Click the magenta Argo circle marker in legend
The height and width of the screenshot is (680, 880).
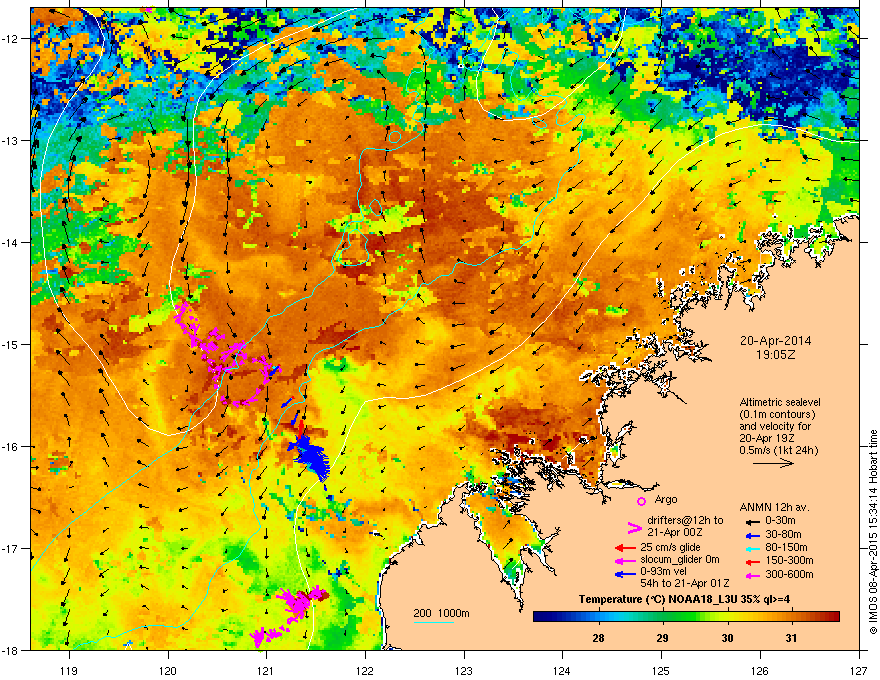641,501
